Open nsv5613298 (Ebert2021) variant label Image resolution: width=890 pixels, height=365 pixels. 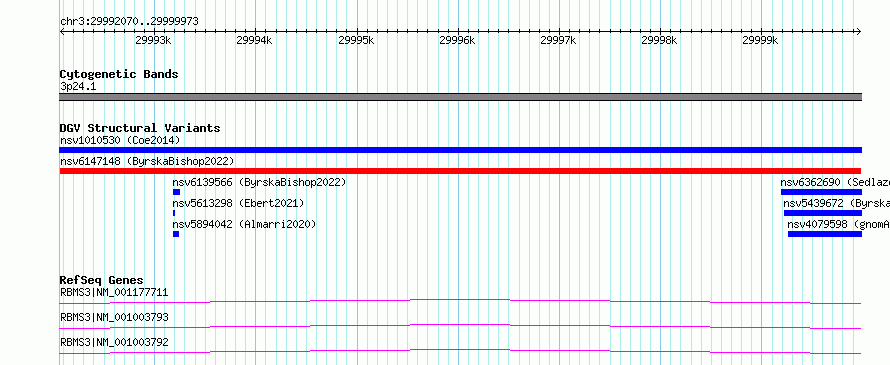238,203
